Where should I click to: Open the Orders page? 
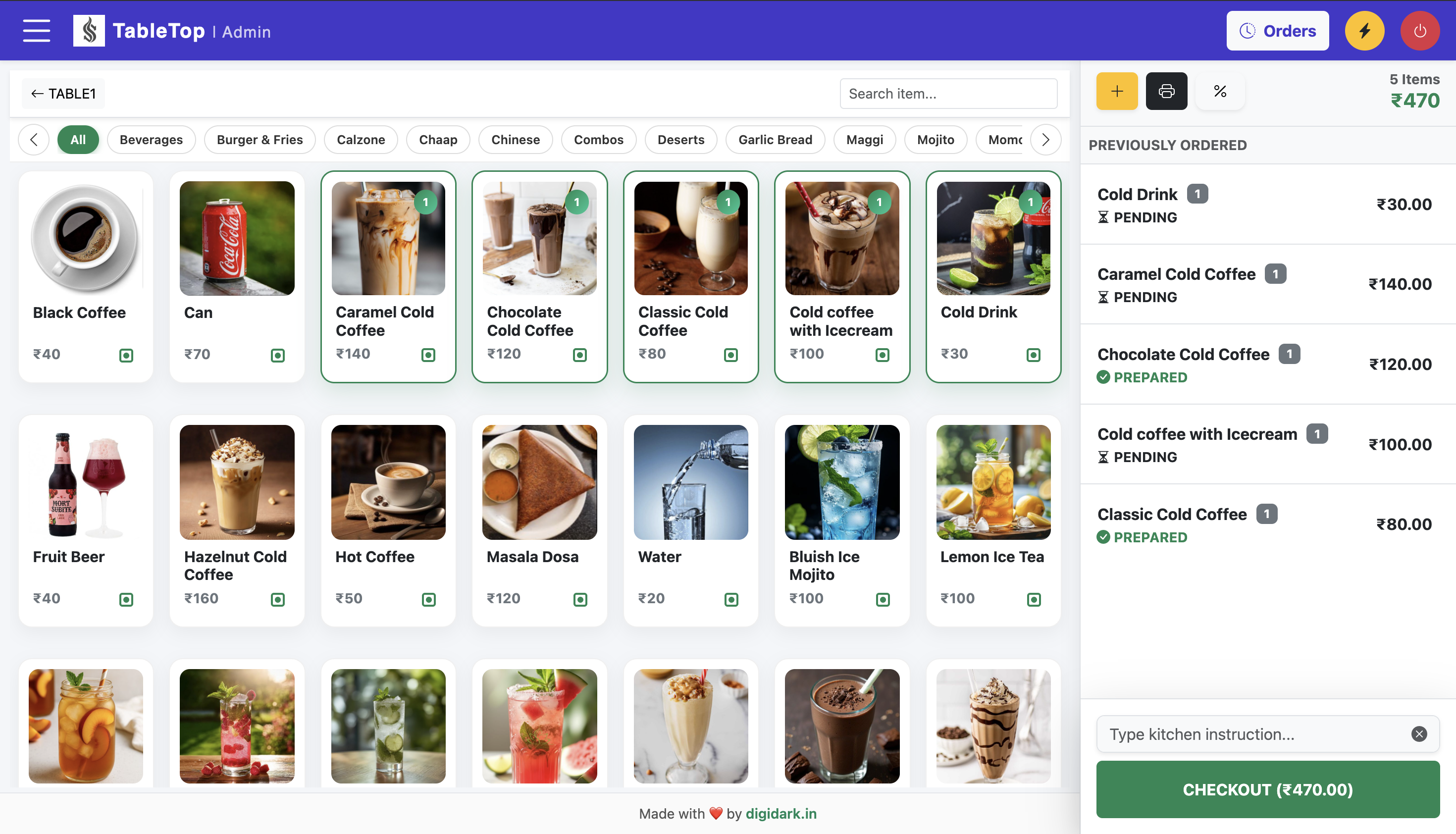1277,31
